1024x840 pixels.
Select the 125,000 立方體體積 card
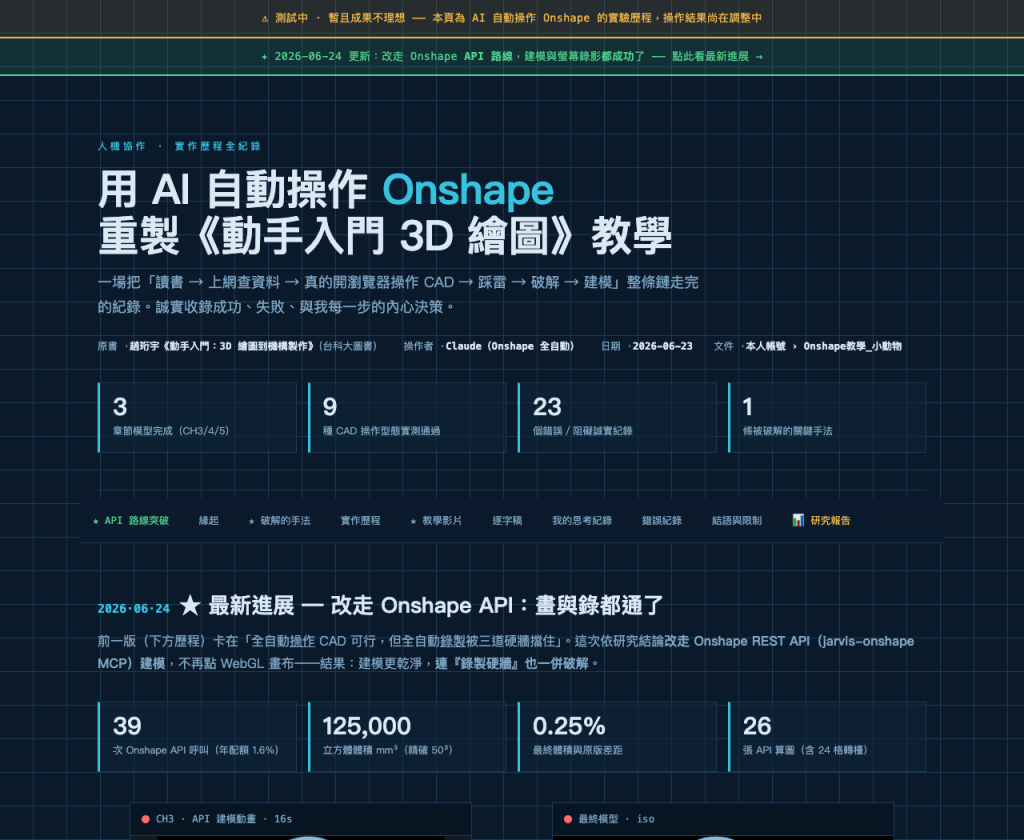tap(408, 737)
